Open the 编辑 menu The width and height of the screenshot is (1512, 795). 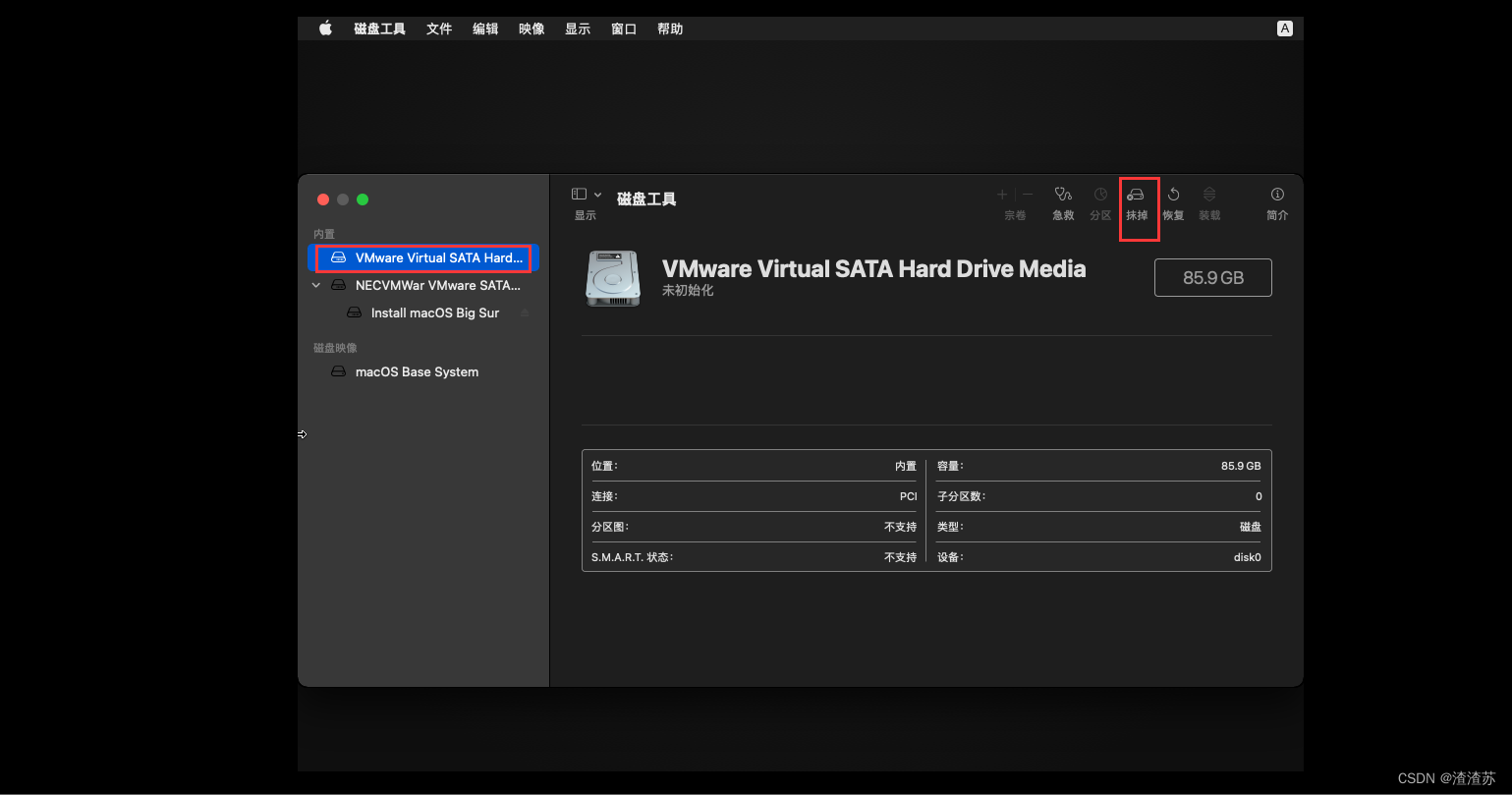click(485, 28)
